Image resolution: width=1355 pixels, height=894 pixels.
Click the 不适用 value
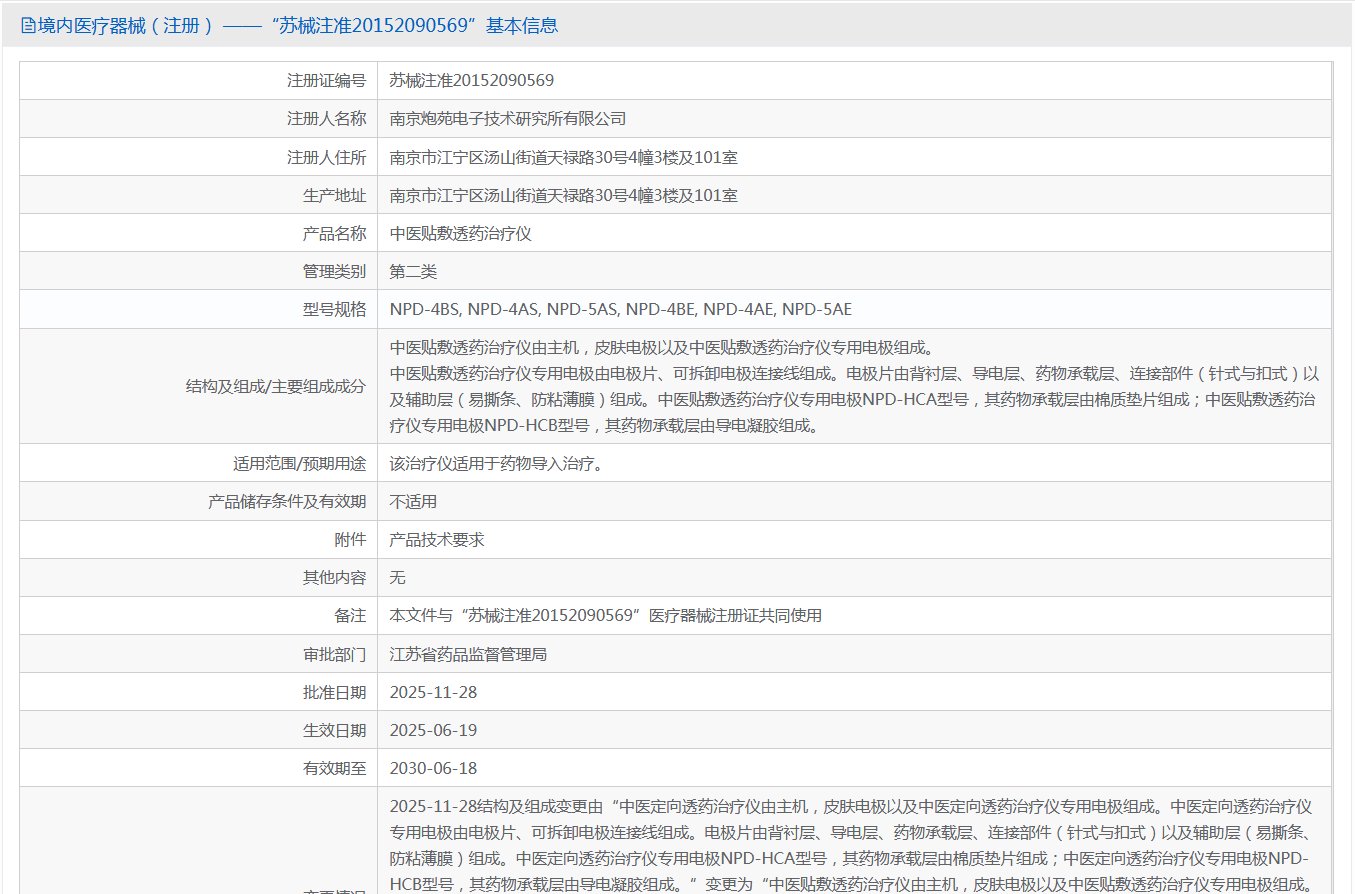[413, 501]
